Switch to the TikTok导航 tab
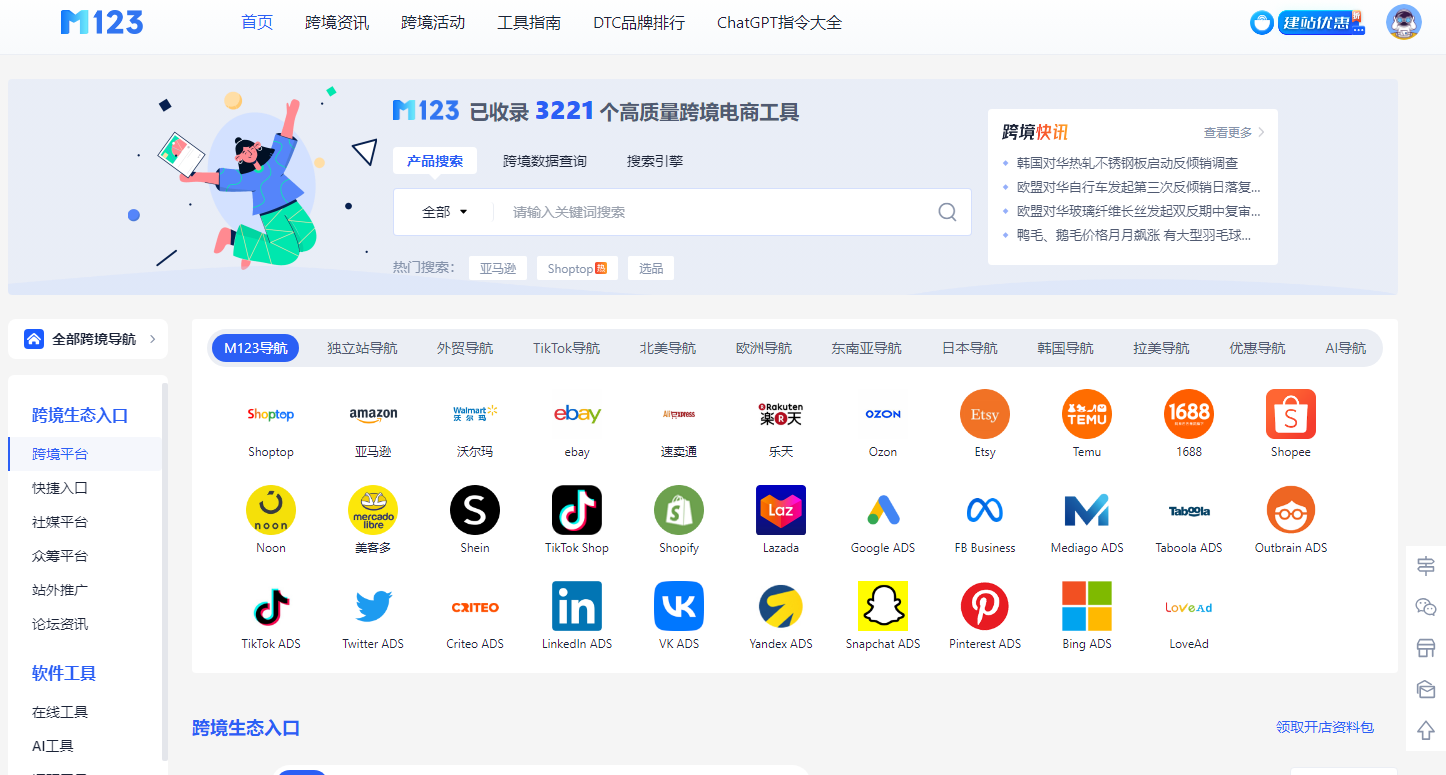 [x=566, y=348]
